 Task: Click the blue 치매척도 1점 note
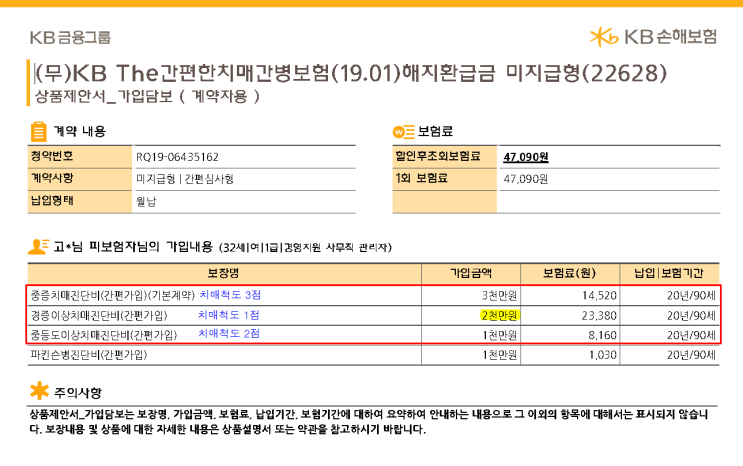pyautogui.click(x=228, y=315)
